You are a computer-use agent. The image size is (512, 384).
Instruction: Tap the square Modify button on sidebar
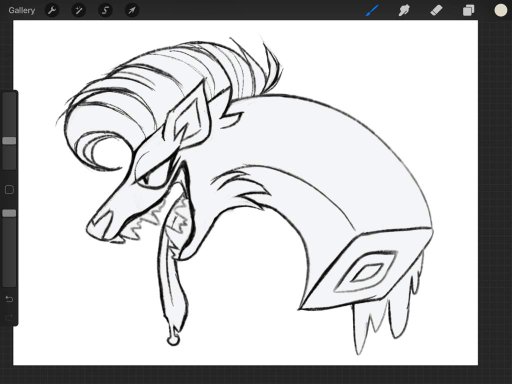tap(9, 190)
